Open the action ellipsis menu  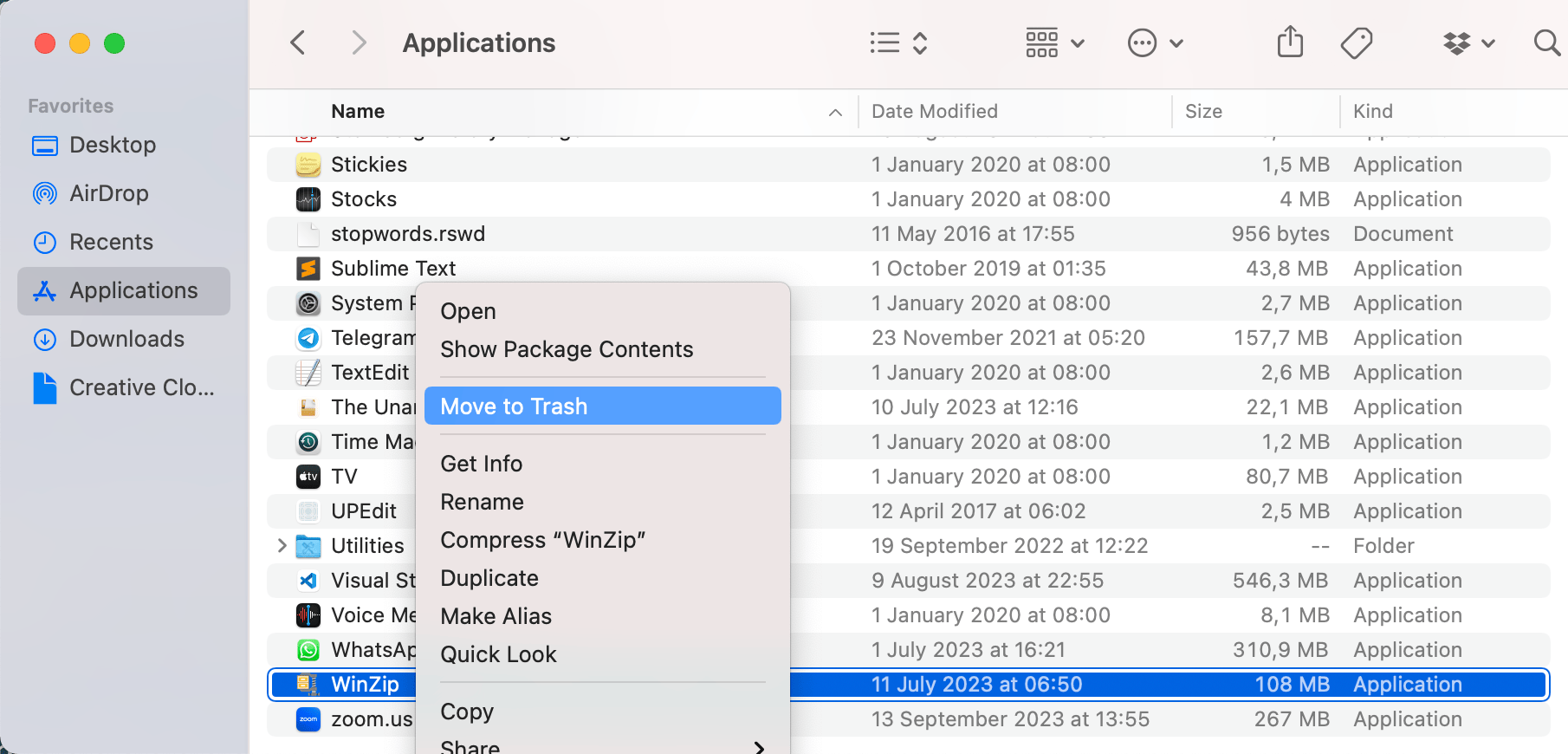coord(1156,42)
